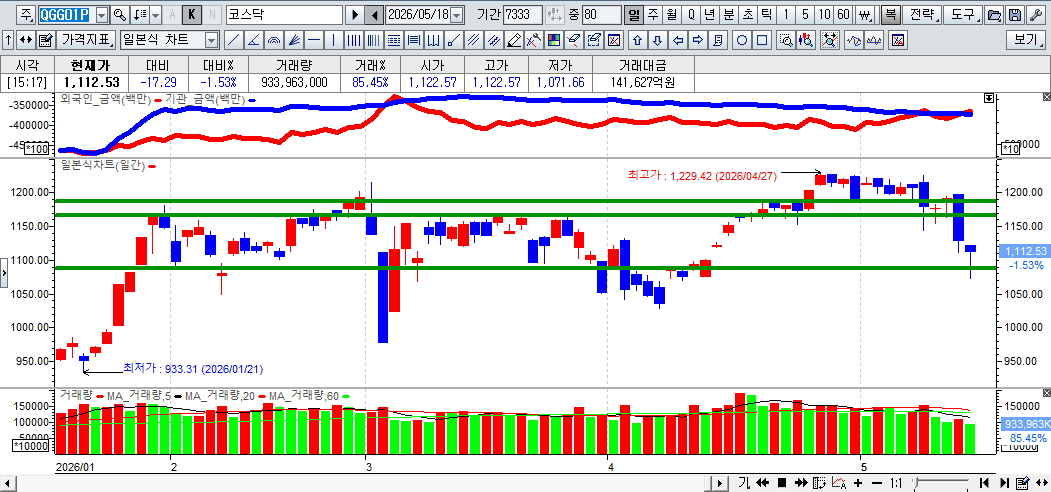Click the 가격지표 button
The image size is (1051, 492).
point(87,41)
